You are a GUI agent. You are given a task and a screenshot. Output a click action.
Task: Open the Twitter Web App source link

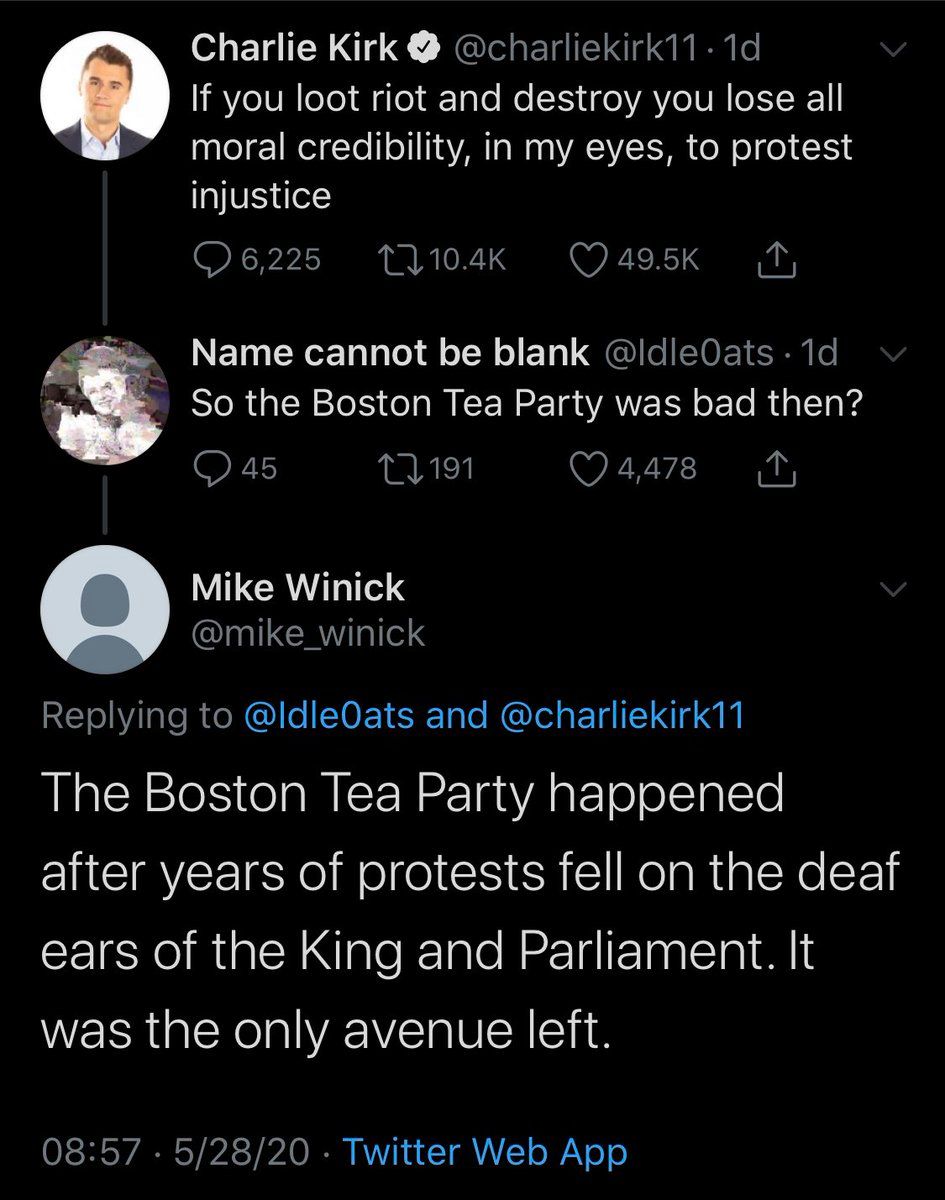tap(485, 1152)
